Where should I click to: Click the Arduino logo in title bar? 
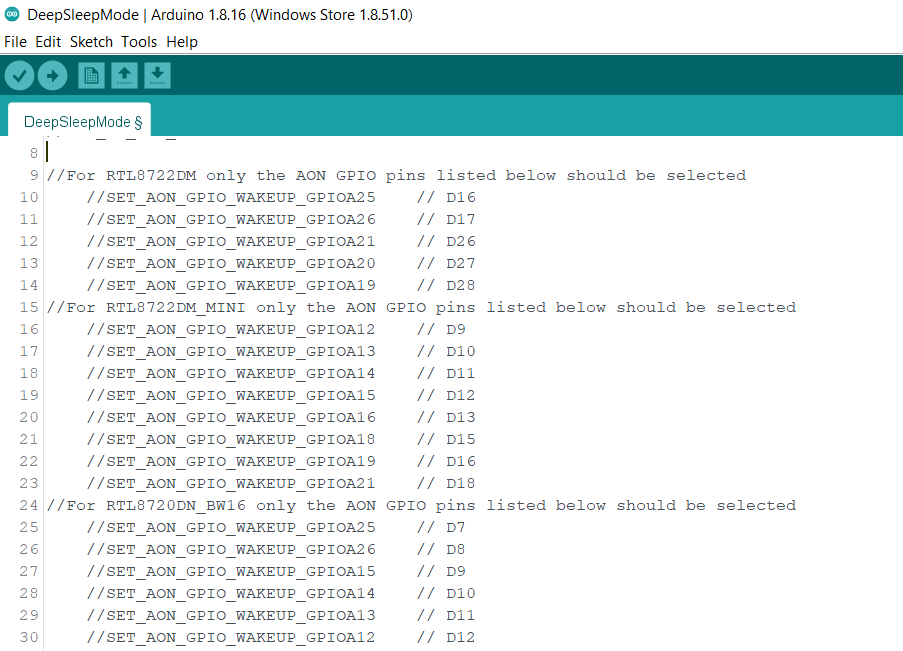12,14
